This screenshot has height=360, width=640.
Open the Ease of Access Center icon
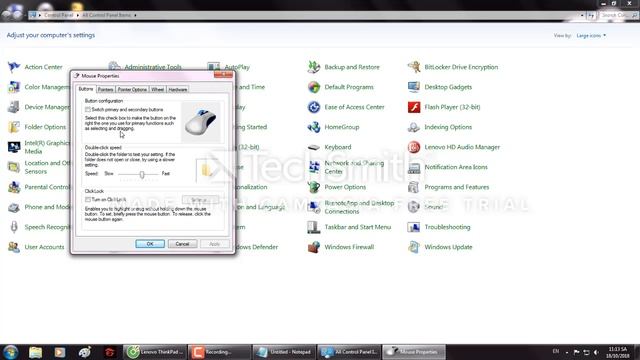pos(314,107)
